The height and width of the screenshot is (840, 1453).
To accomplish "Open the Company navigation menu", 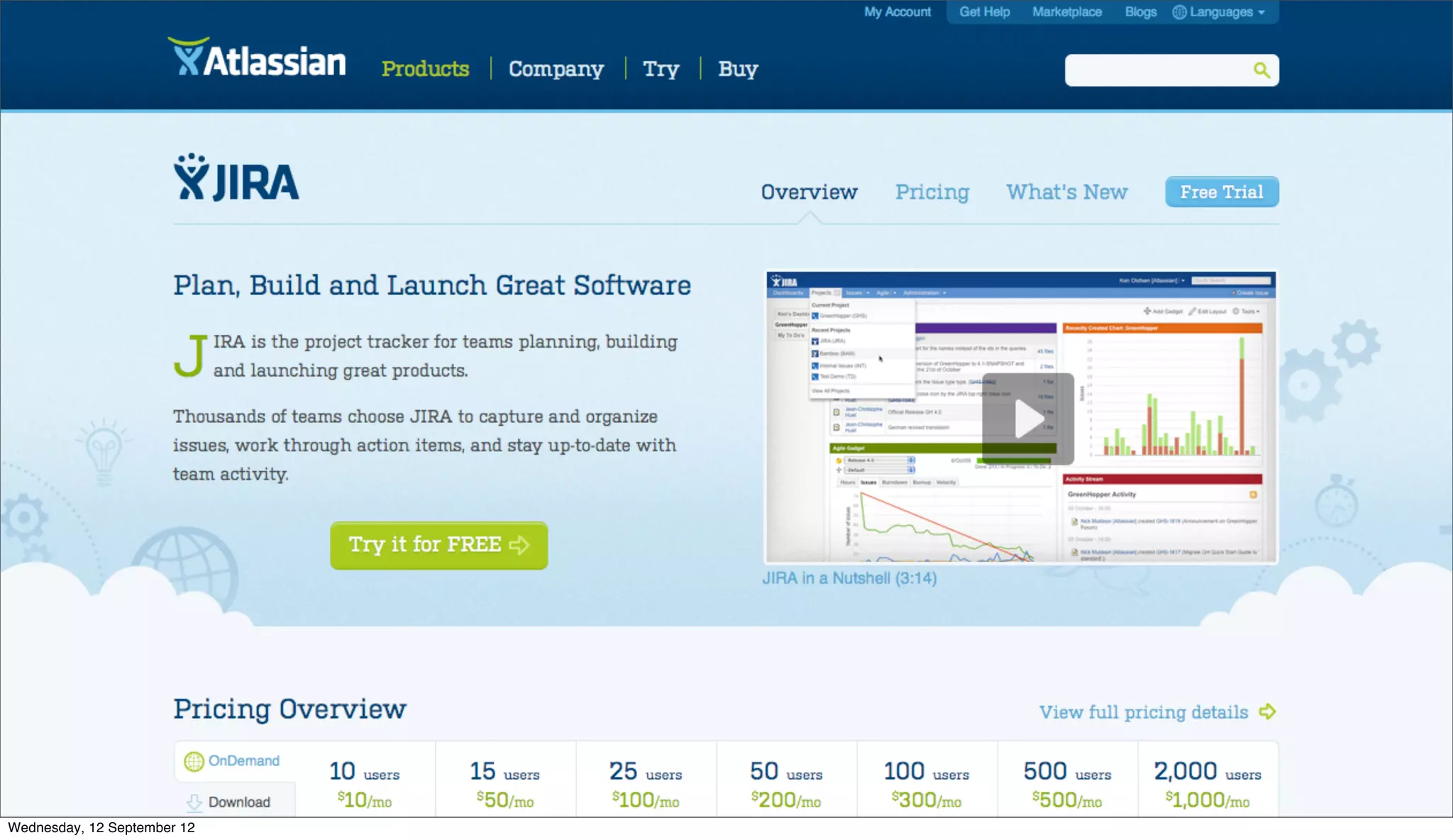I will coord(556,69).
